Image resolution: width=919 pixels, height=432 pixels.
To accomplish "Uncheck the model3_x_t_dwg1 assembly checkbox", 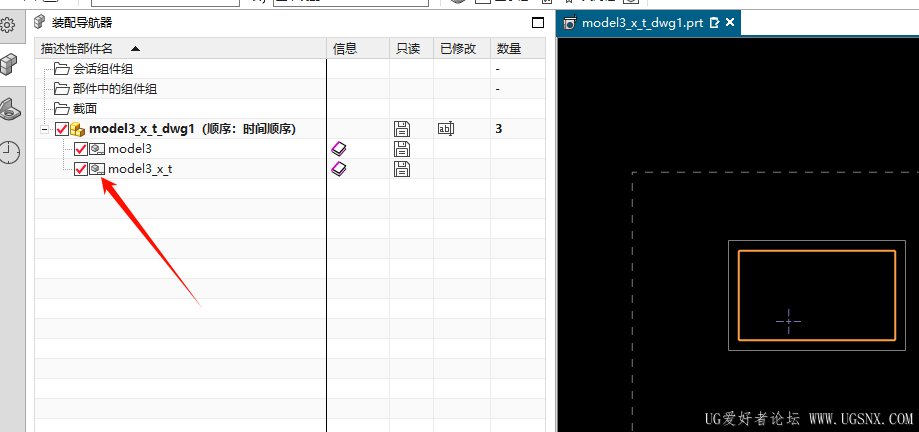I will [62, 129].
